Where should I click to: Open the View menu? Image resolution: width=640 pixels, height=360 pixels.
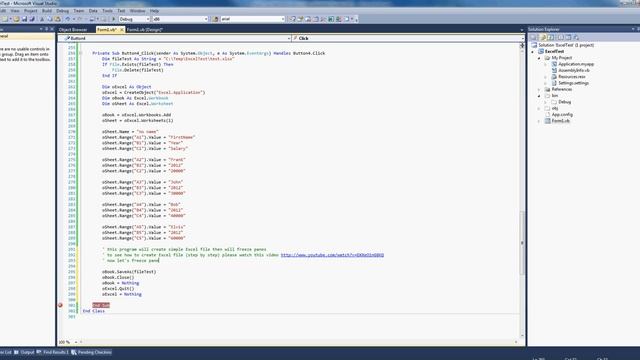tap(15, 11)
